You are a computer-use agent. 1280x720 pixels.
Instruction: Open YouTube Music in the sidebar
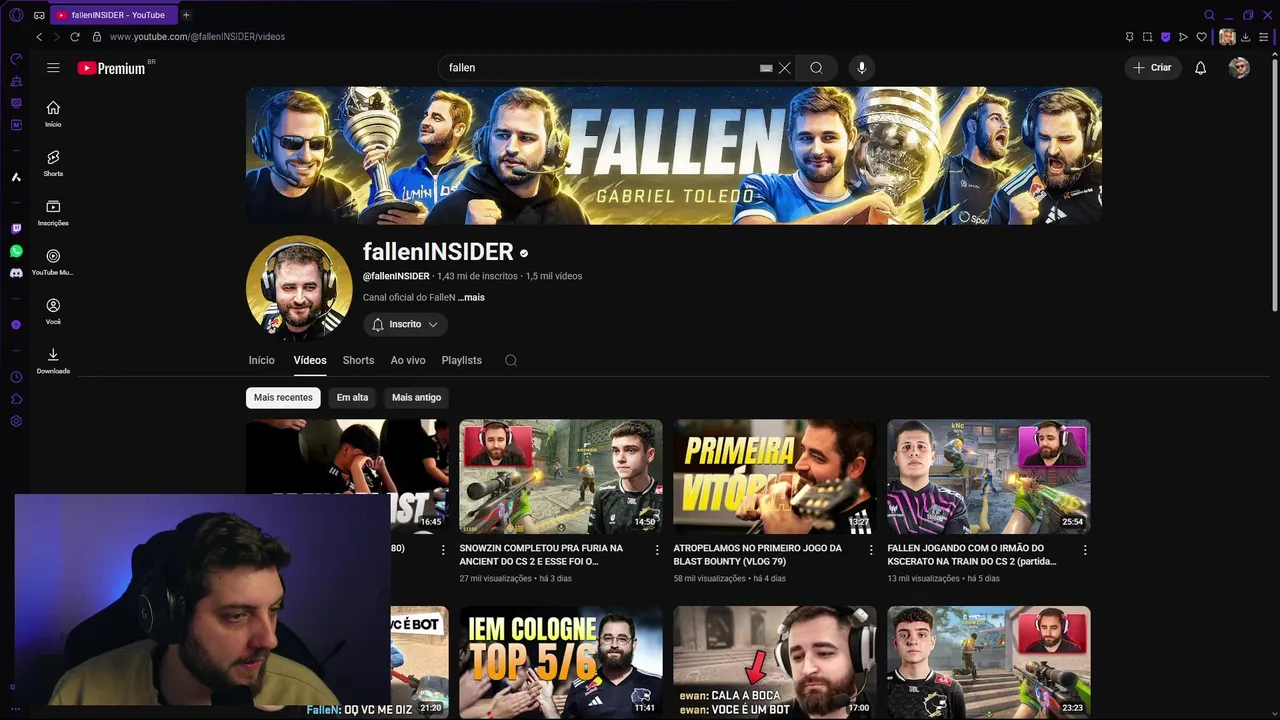(x=53, y=262)
